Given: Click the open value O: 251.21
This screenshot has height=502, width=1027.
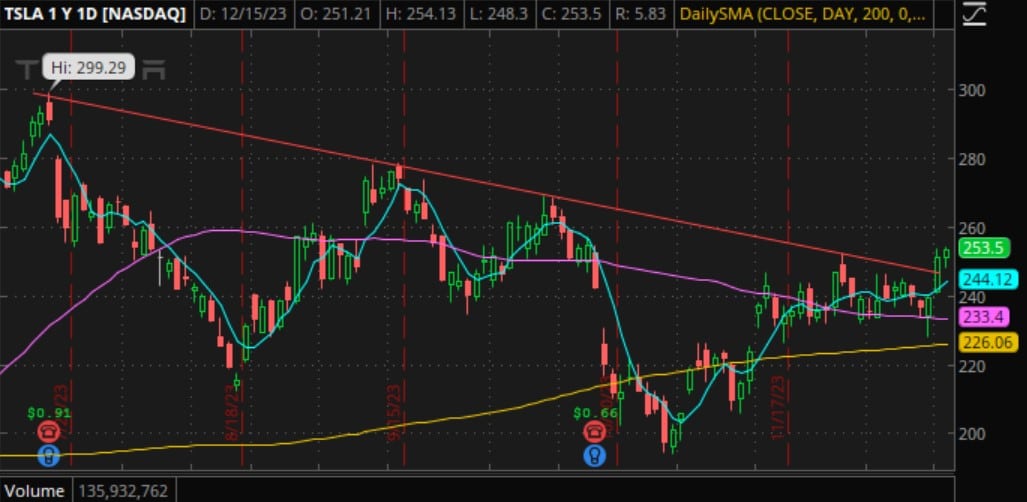Looking at the screenshot, I should point(335,14).
